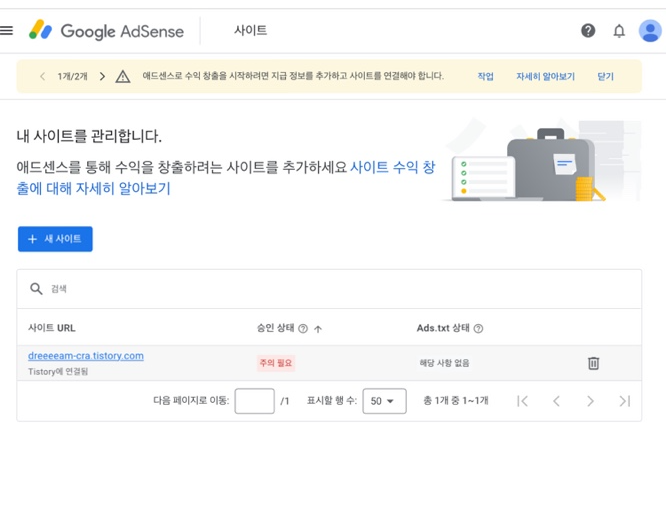666x522 pixels.
Task: Go to next alert in banner
Action: pyautogui.click(x=102, y=76)
